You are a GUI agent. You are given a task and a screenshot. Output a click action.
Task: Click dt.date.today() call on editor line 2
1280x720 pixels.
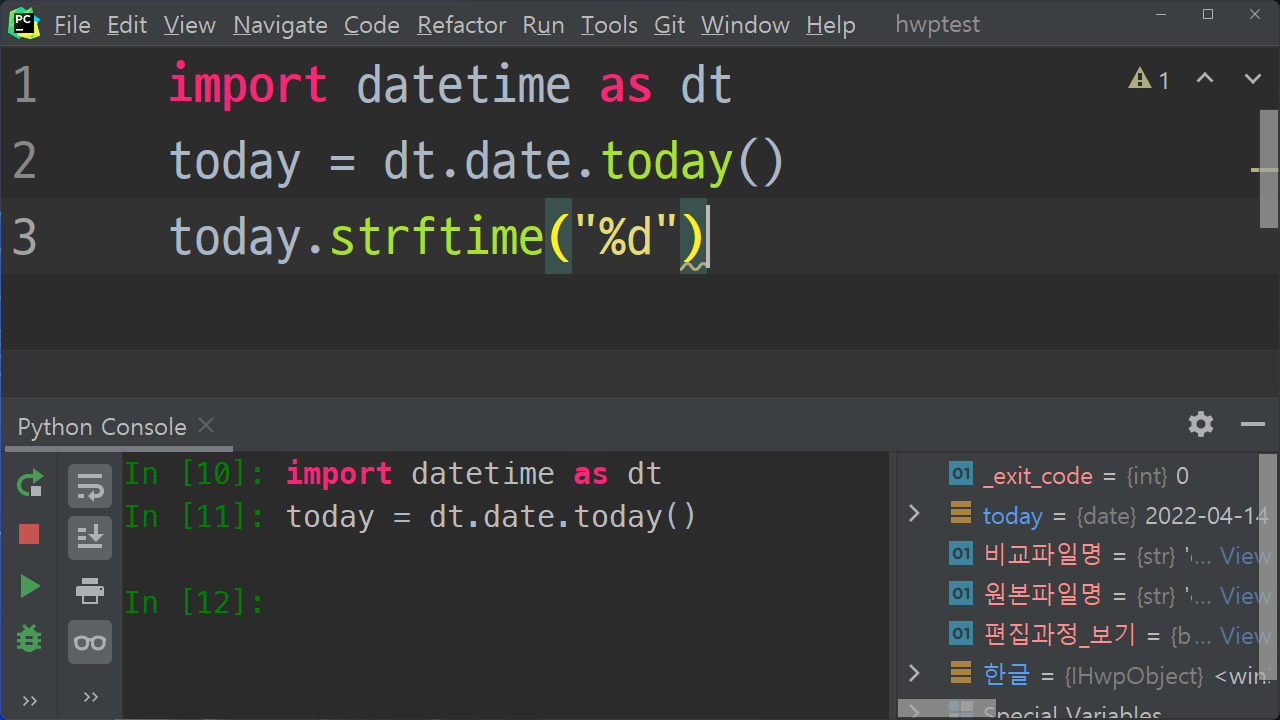click(x=583, y=162)
